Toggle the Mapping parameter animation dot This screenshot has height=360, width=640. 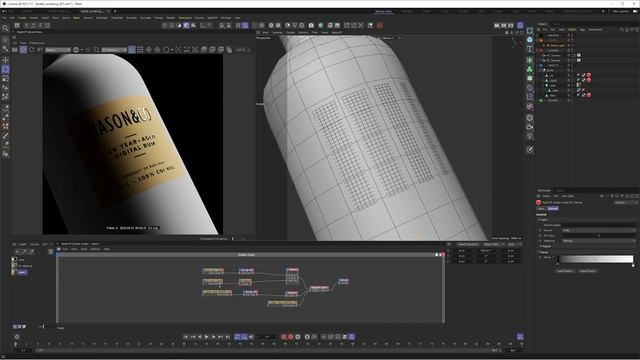click(540, 241)
